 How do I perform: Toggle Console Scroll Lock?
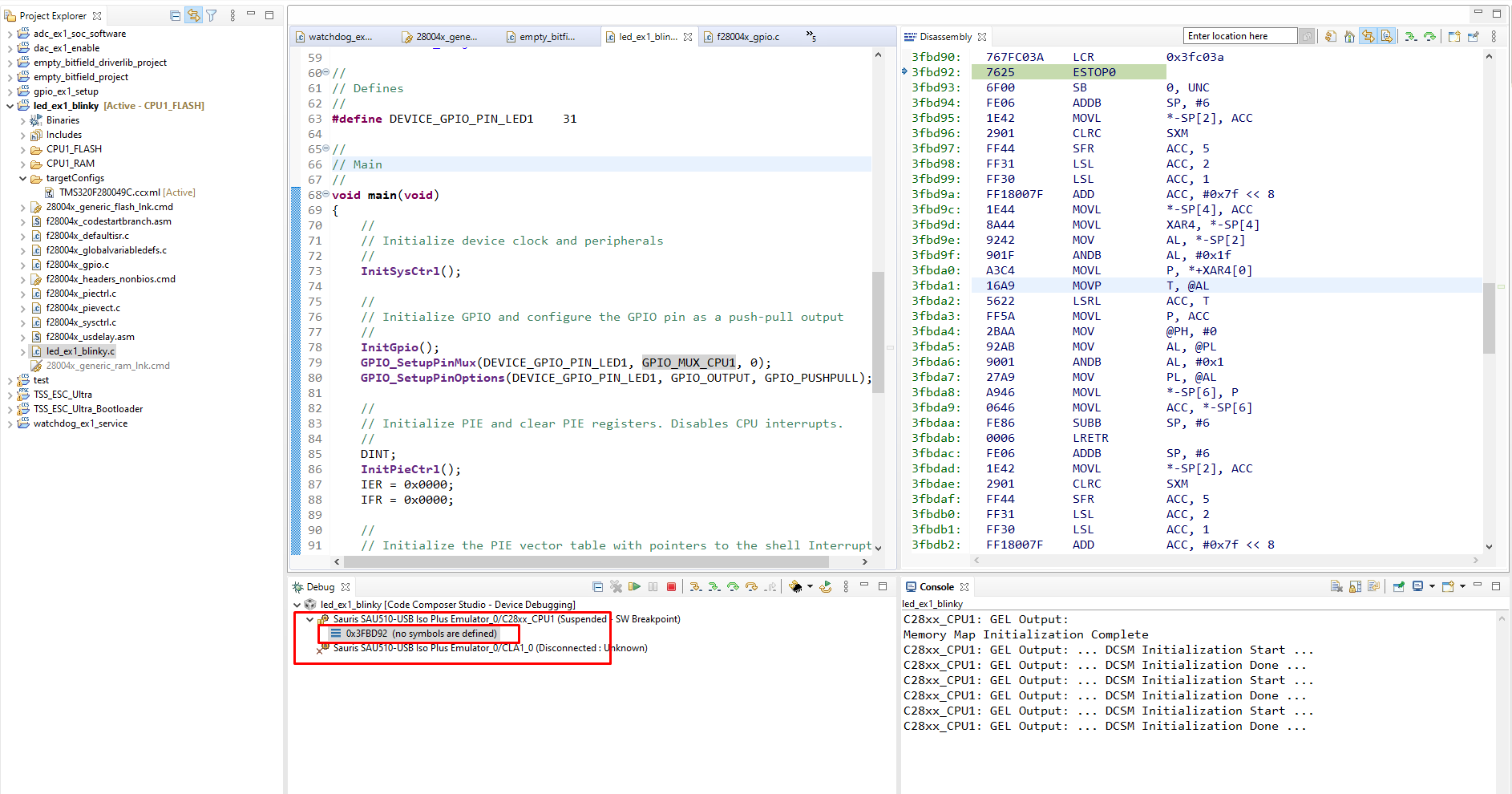coord(1355,586)
